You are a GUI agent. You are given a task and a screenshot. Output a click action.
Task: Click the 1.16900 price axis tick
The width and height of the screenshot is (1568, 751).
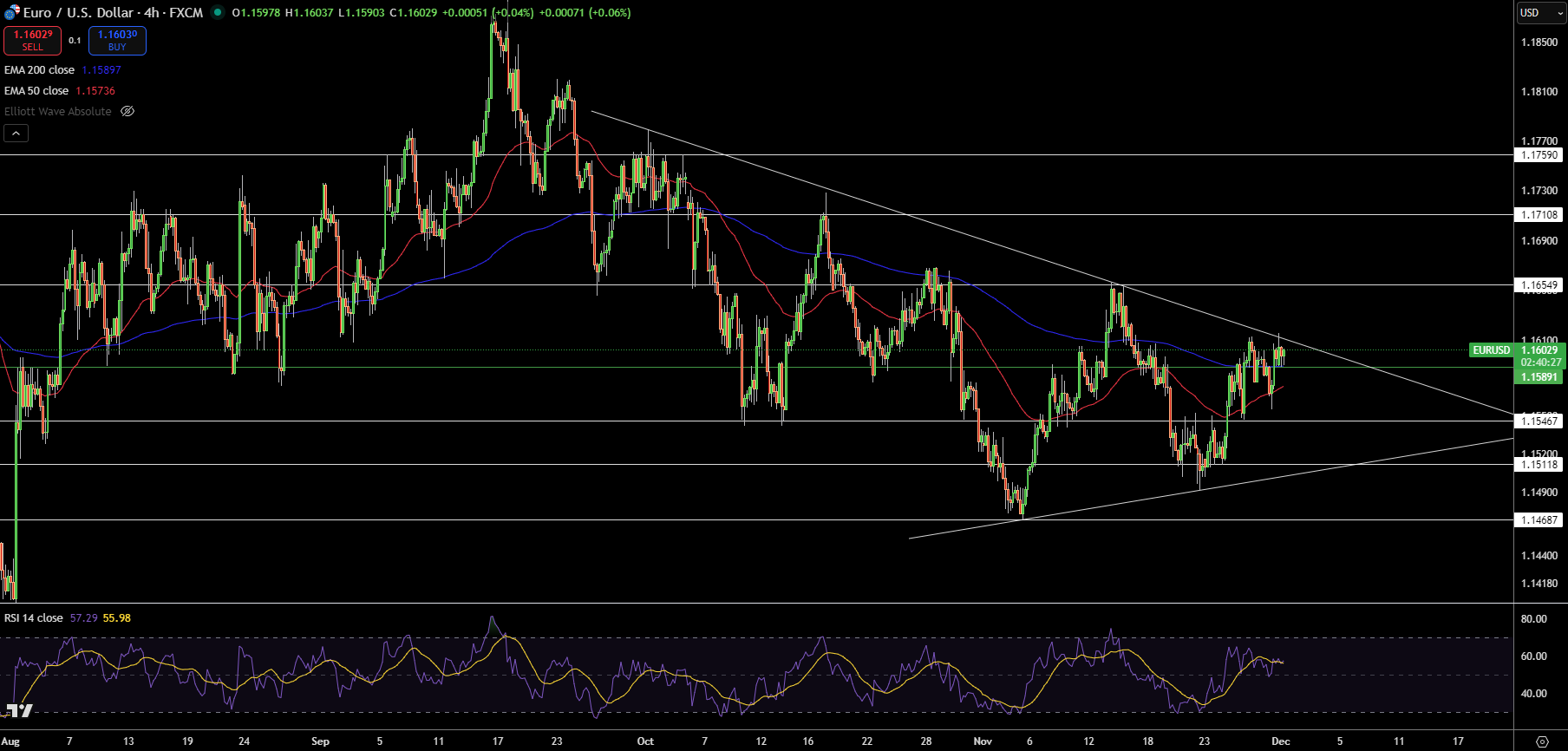[1539, 240]
